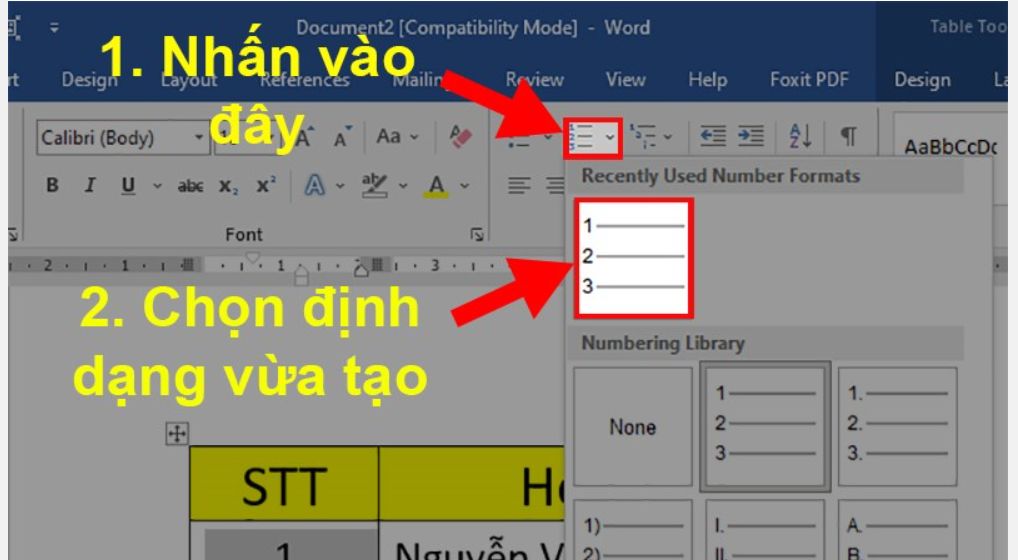The height and width of the screenshot is (560, 1018).
Task: Choose the plain 1 2 3 library format
Action: tap(765, 426)
